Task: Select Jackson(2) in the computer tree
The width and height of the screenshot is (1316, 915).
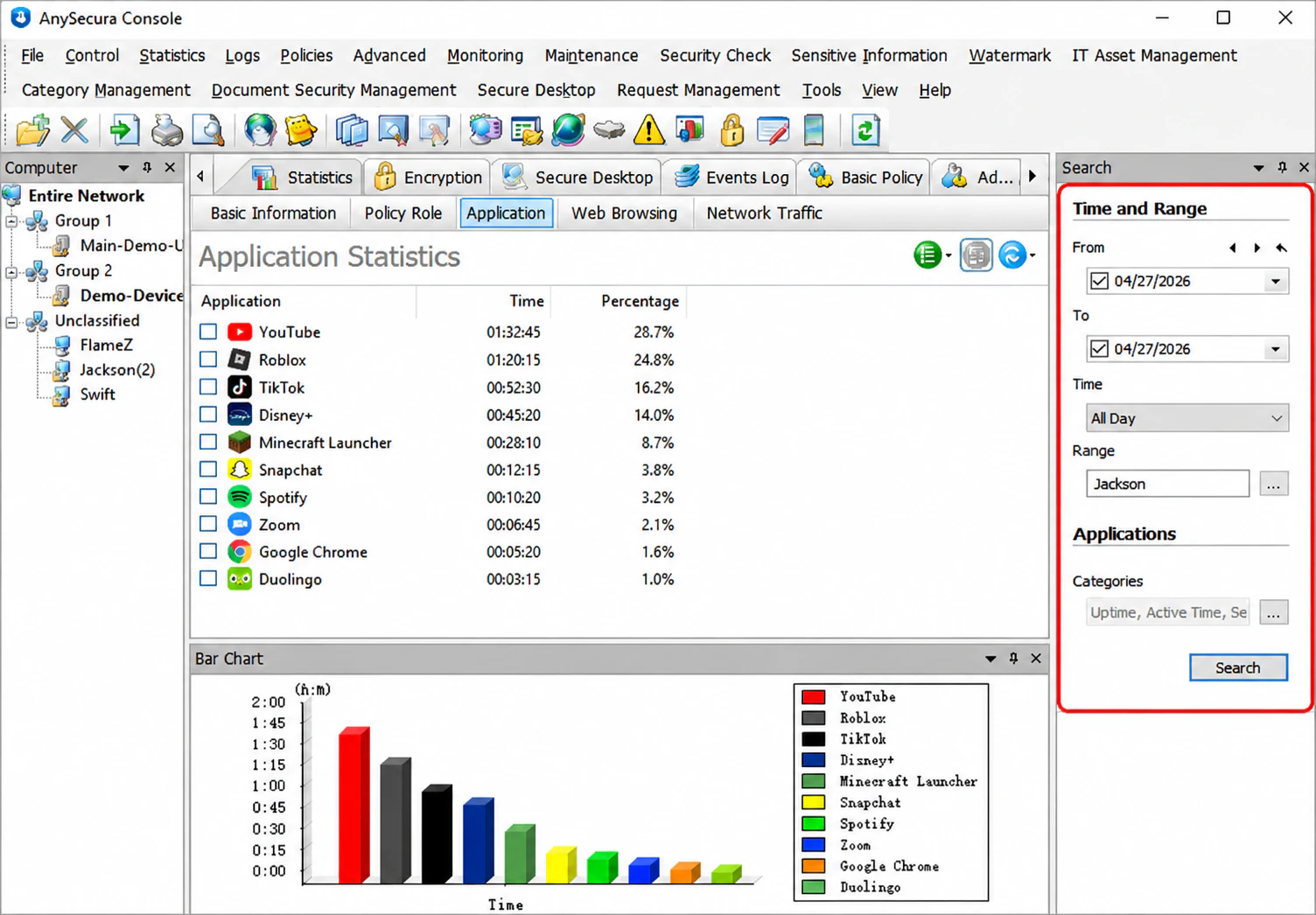Action: (117, 369)
